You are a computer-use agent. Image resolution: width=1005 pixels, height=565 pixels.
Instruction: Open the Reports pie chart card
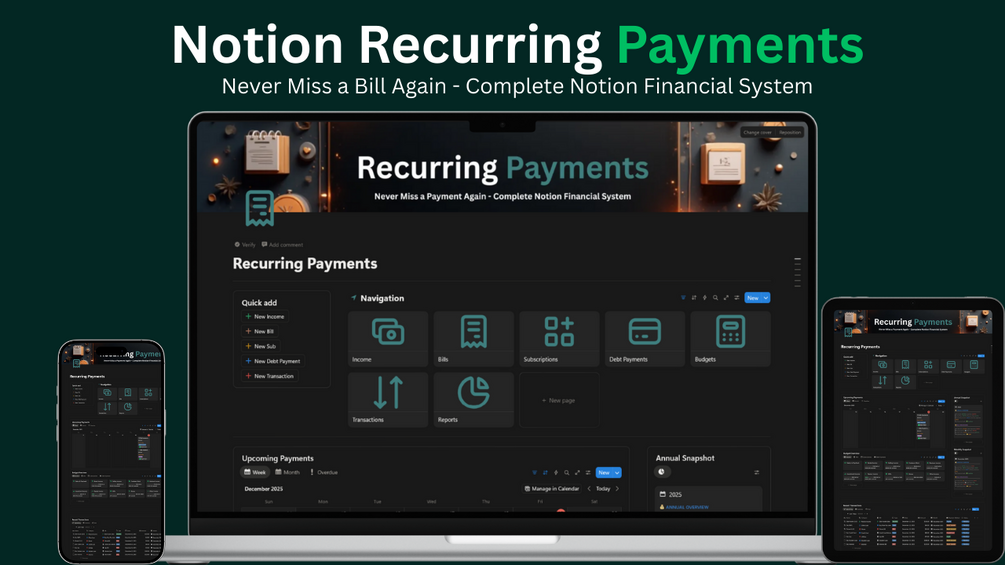point(474,400)
